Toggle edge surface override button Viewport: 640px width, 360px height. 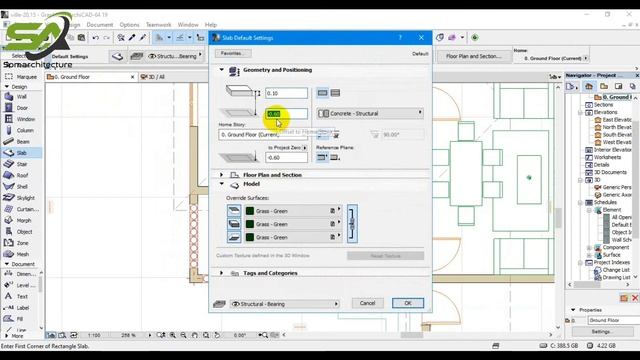tap(234, 224)
